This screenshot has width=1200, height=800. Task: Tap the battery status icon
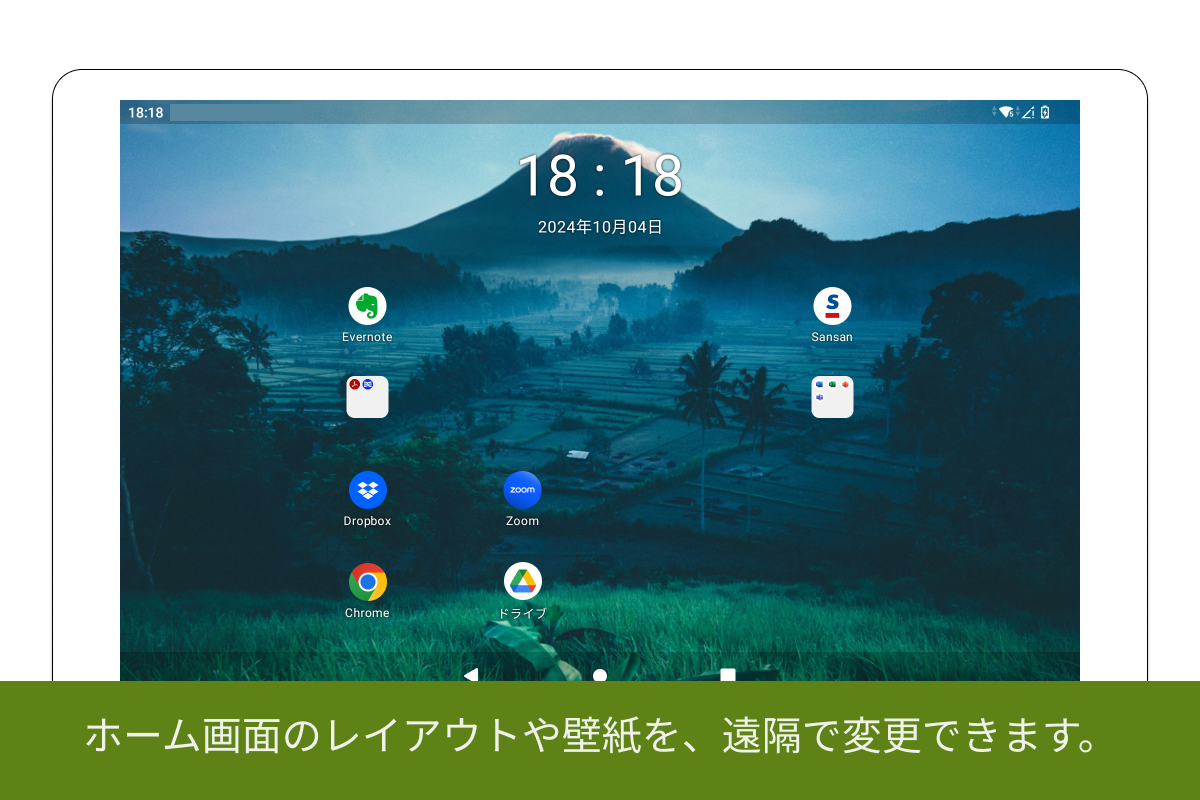click(x=1045, y=112)
